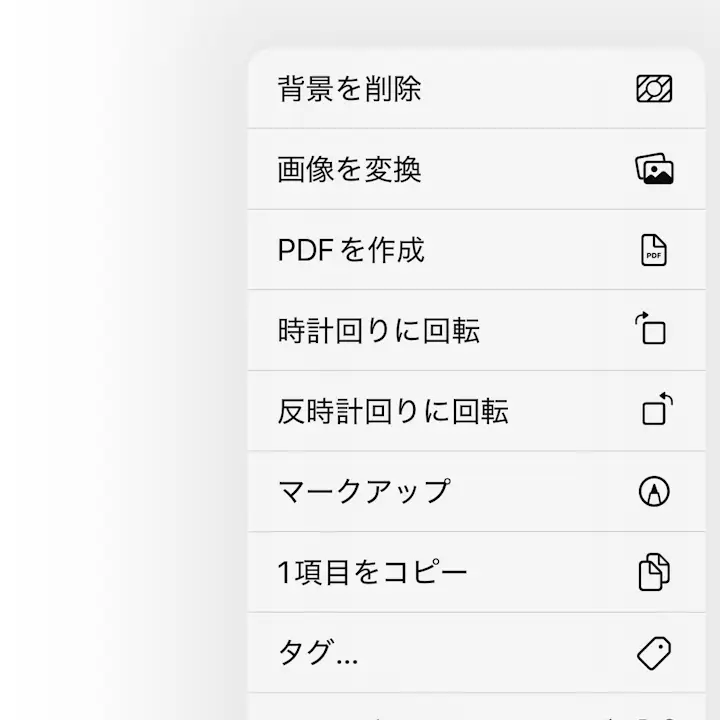The image size is (720, 720).
Task: Select the 1項目をコピー menu text
Action: click(x=372, y=572)
